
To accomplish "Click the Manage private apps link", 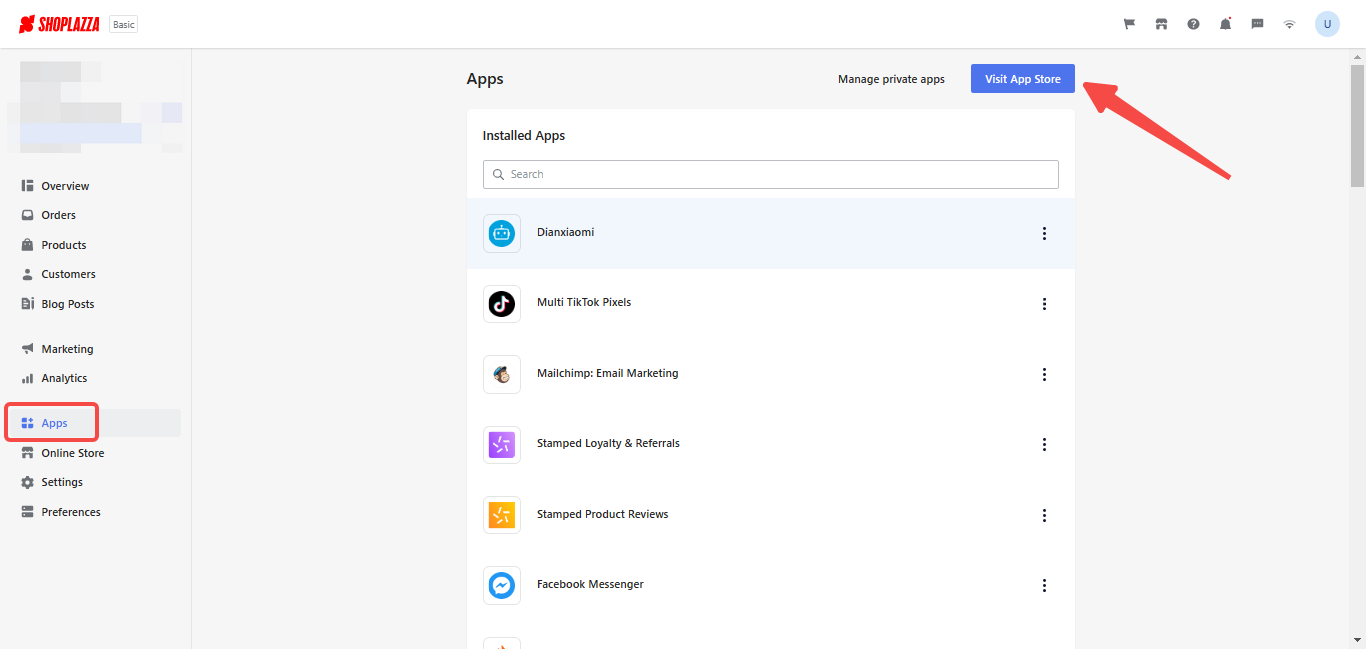I will (x=891, y=79).
